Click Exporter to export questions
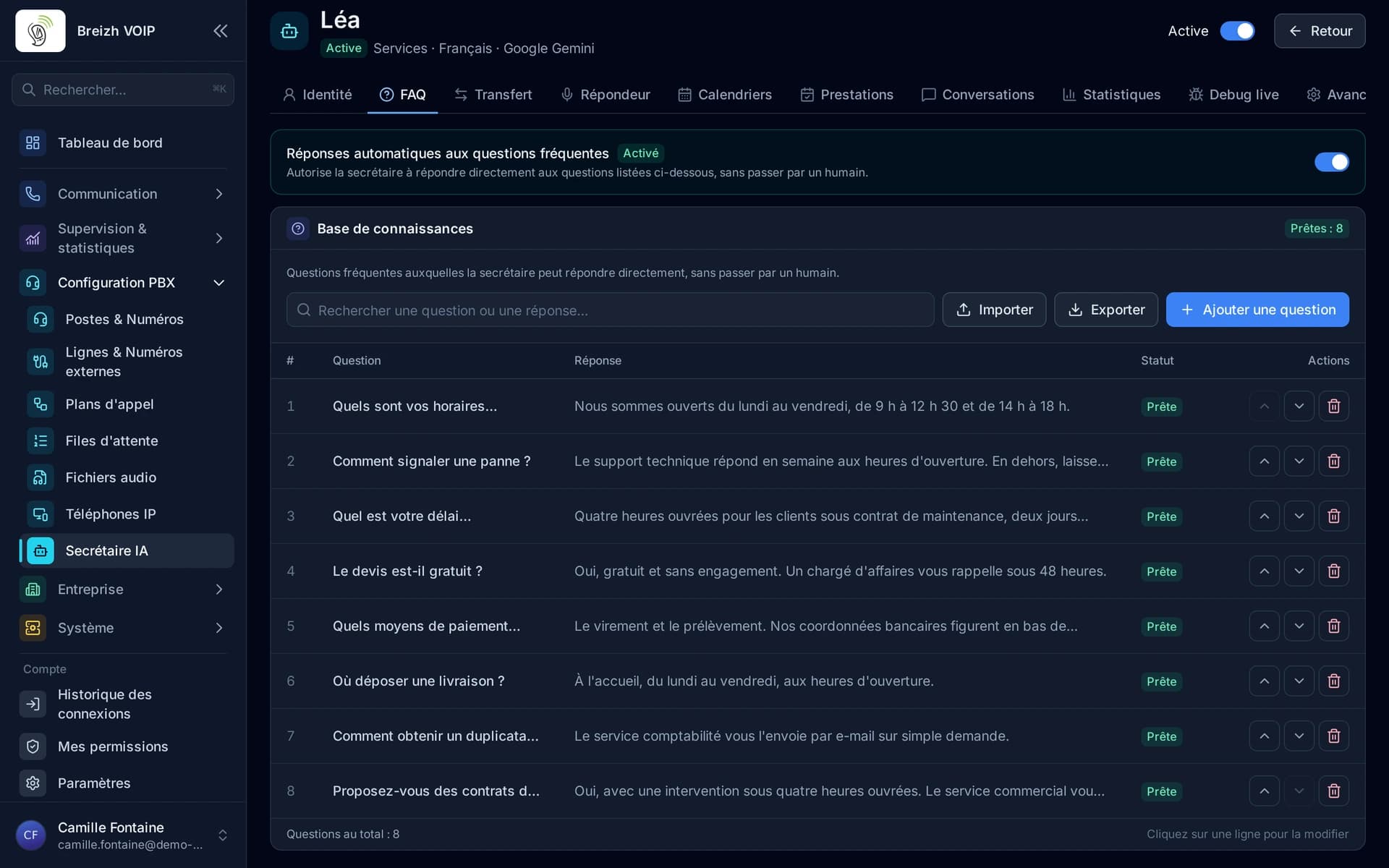Screen dimensions: 1389x868 [x=1105, y=310]
